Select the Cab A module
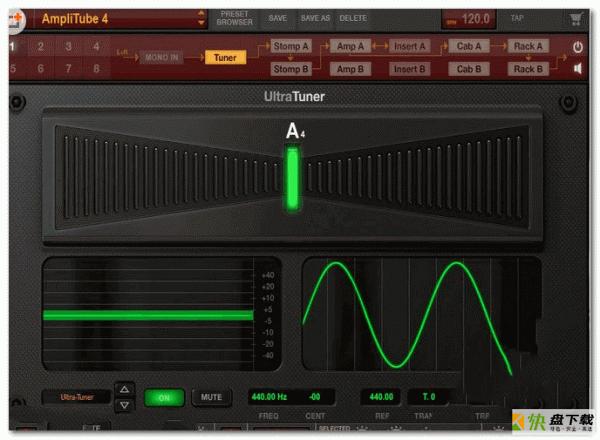600x440 pixels. 469,46
